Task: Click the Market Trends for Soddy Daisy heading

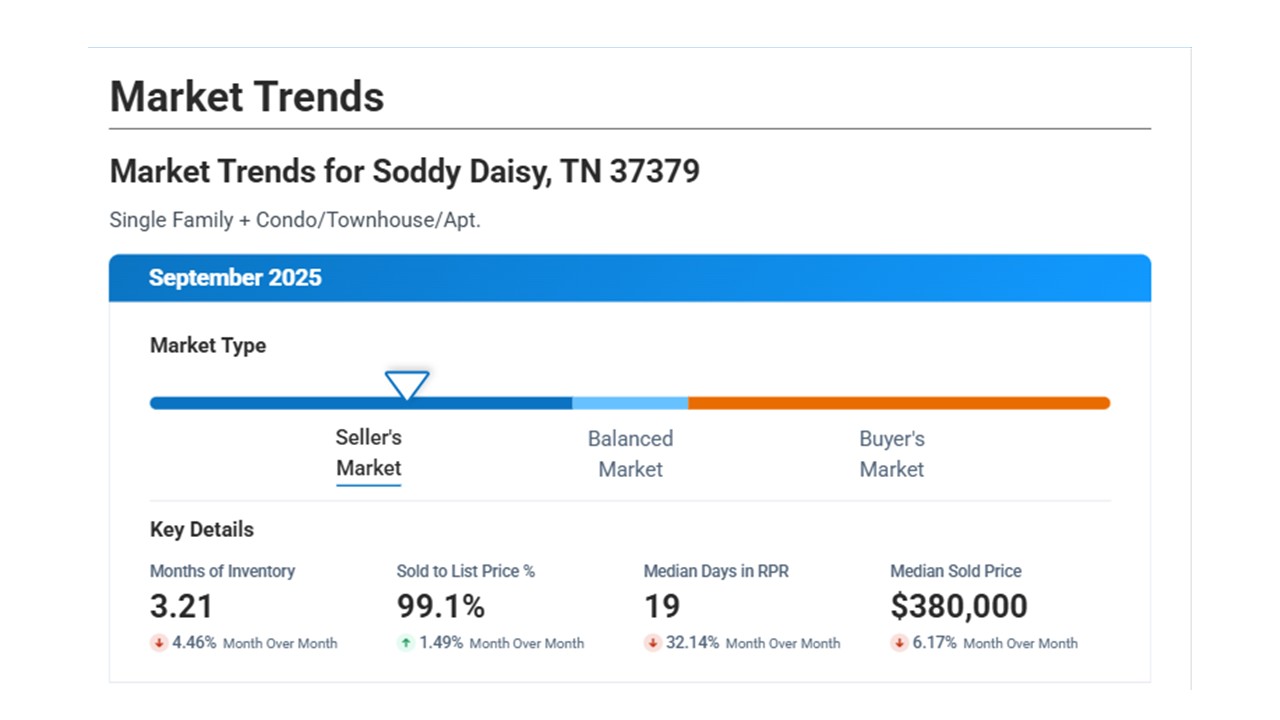Action: point(404,171)
